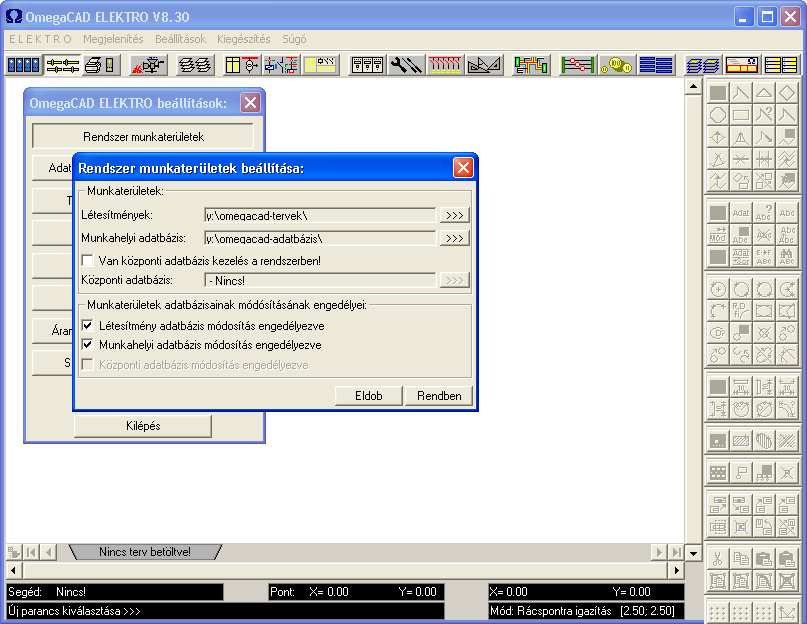Viewport: 807px width, 624px height.
Task: Click the horizontal scrollbar left arrow
Action: pos(13,570)
